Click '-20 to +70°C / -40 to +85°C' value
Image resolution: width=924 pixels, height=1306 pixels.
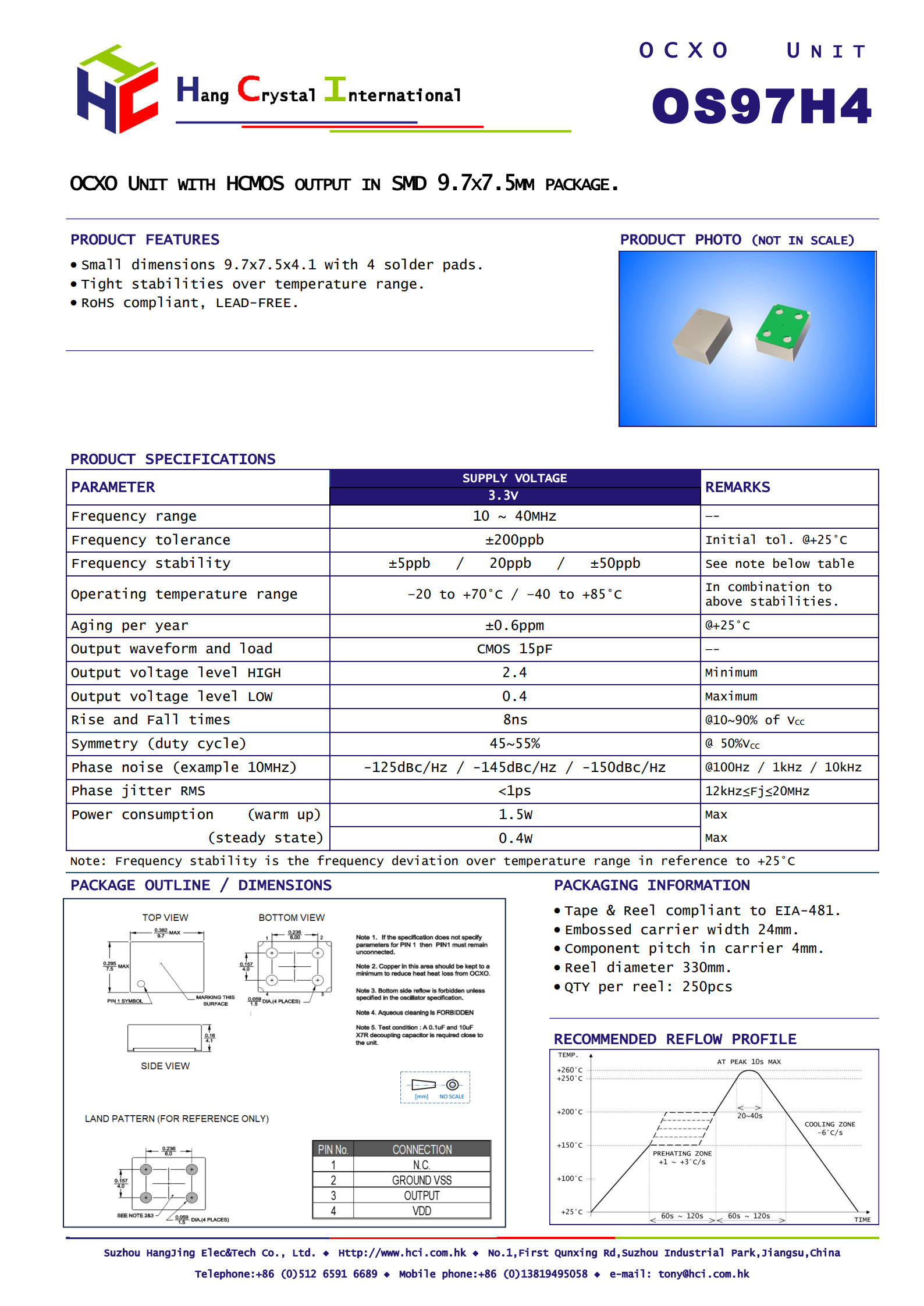tap(514, 595)
